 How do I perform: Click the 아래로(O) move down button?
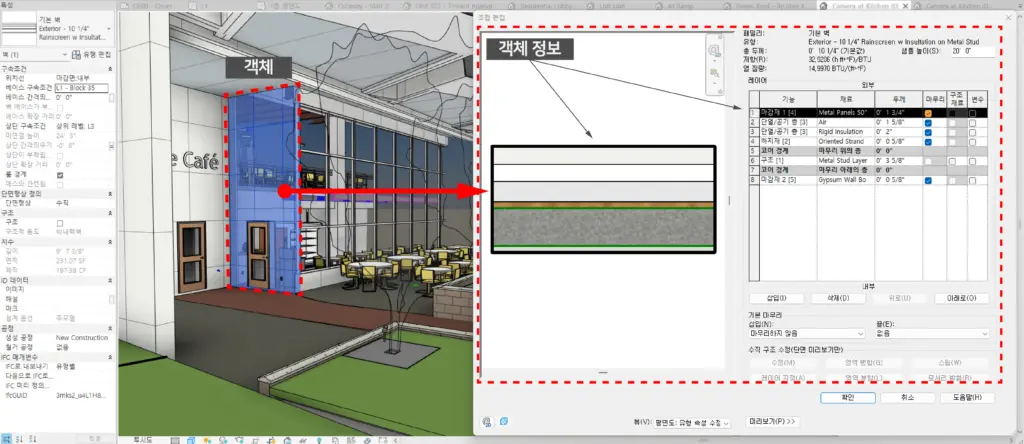(x=961, y=298)
